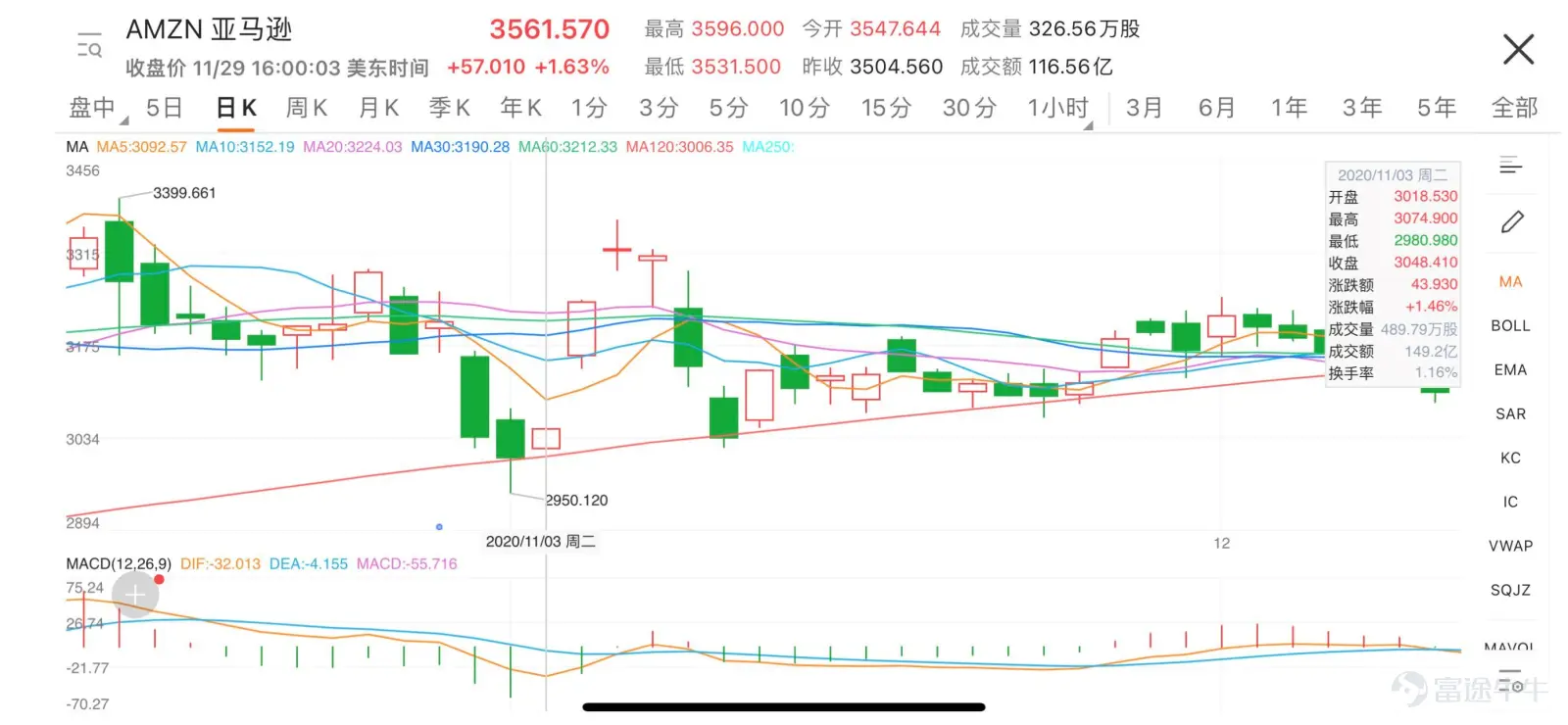The image size is (1568, 725).
Task: Choose the 5年 time range
Action: pyautogui.click(x=1436, y=108)
